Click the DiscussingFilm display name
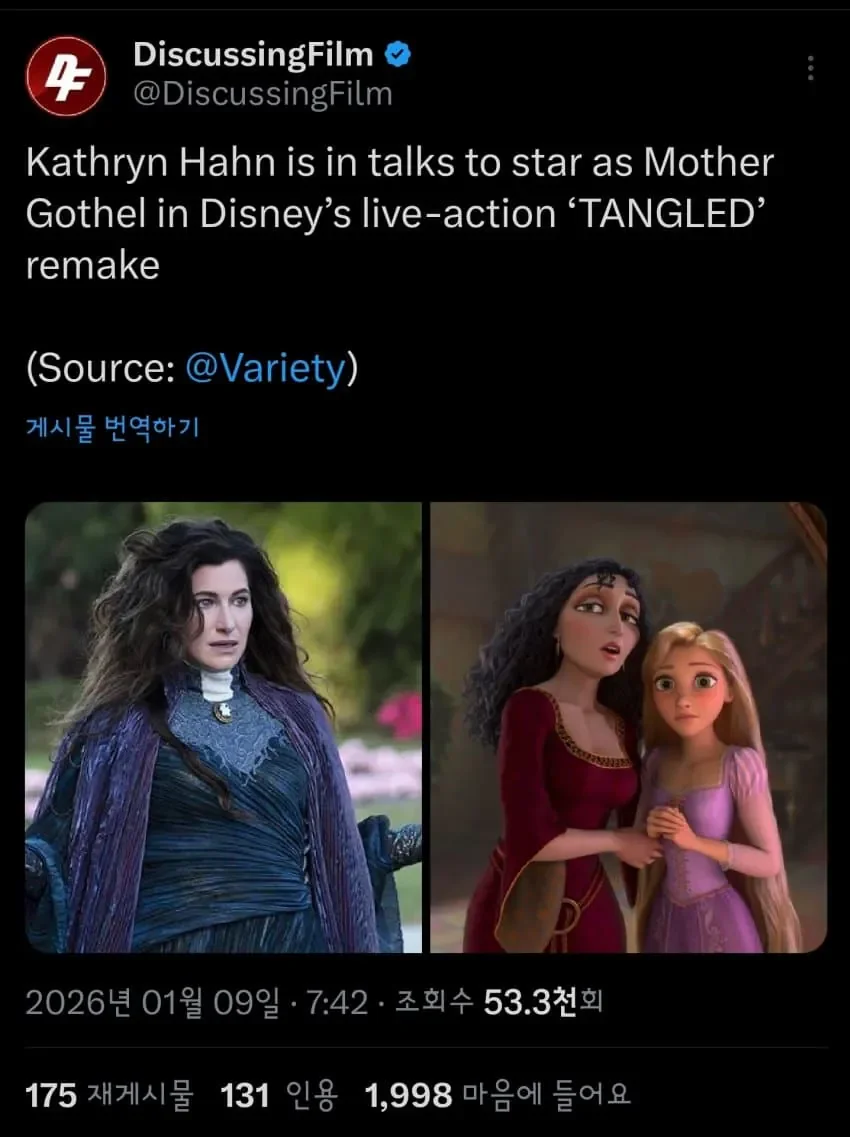This screenshot has height=1137, width=850. pos(253,55)
